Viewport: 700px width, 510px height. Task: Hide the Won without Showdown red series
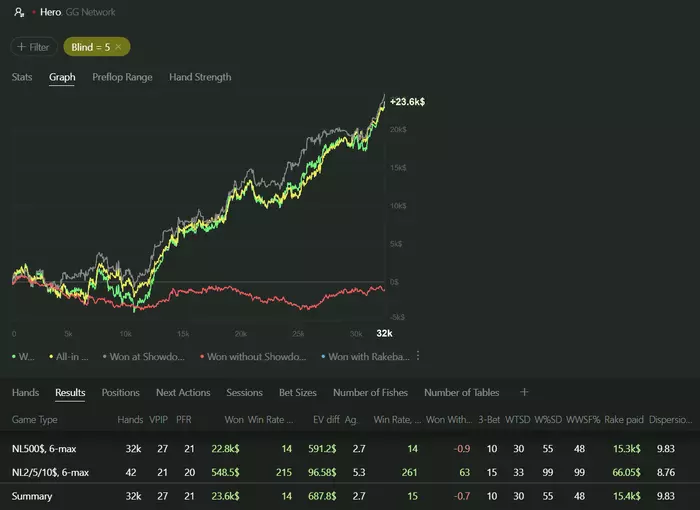click(x=253, y=357)
